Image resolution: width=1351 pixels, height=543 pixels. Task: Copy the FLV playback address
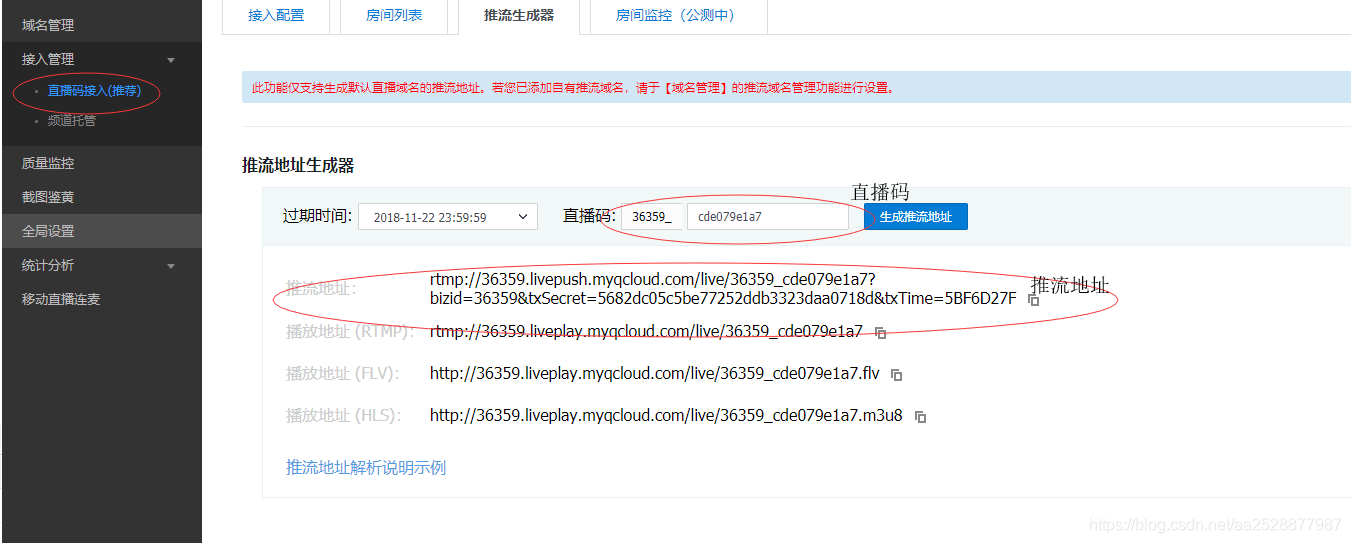click(x=897, y=375)
